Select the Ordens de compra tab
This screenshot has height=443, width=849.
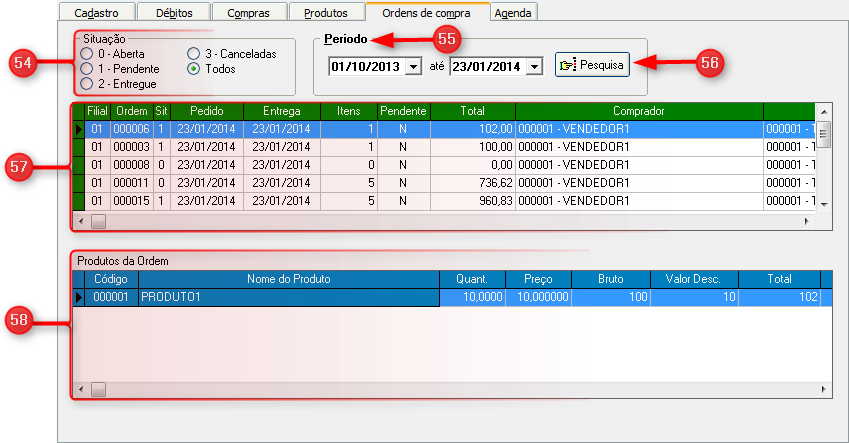(x=427, y=12)
